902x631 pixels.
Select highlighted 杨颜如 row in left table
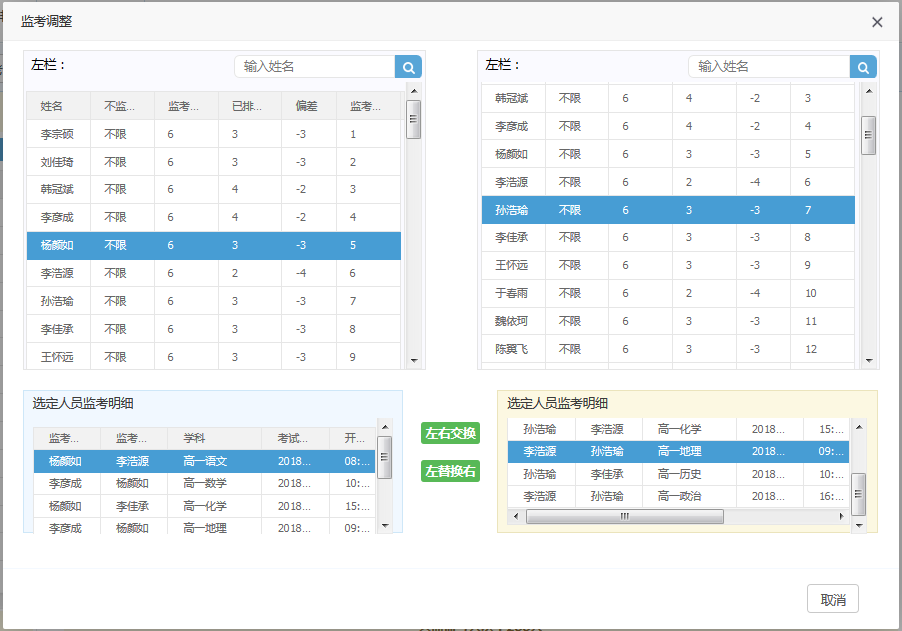[x=213, y=246]
